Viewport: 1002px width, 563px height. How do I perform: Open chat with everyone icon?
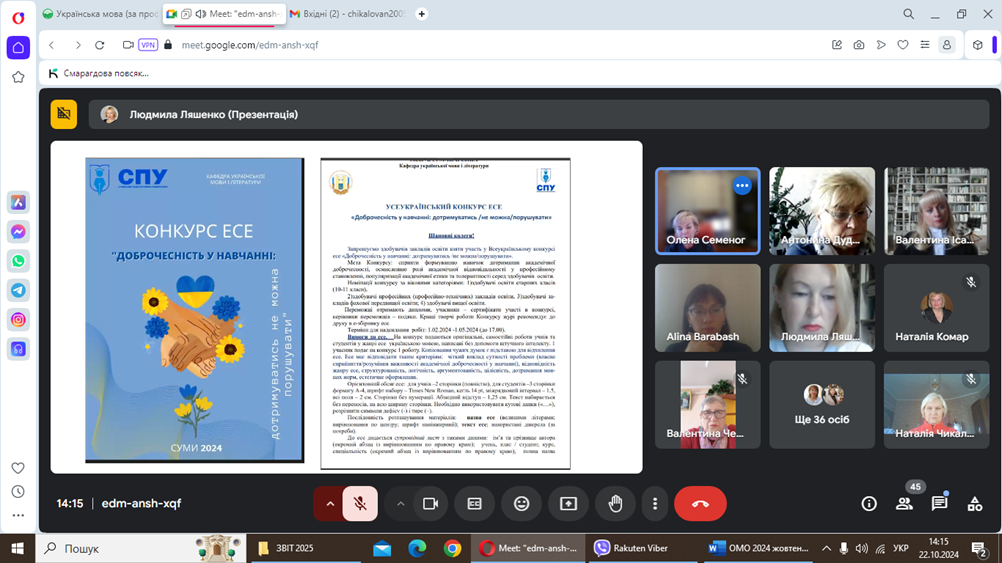point(939,504)
